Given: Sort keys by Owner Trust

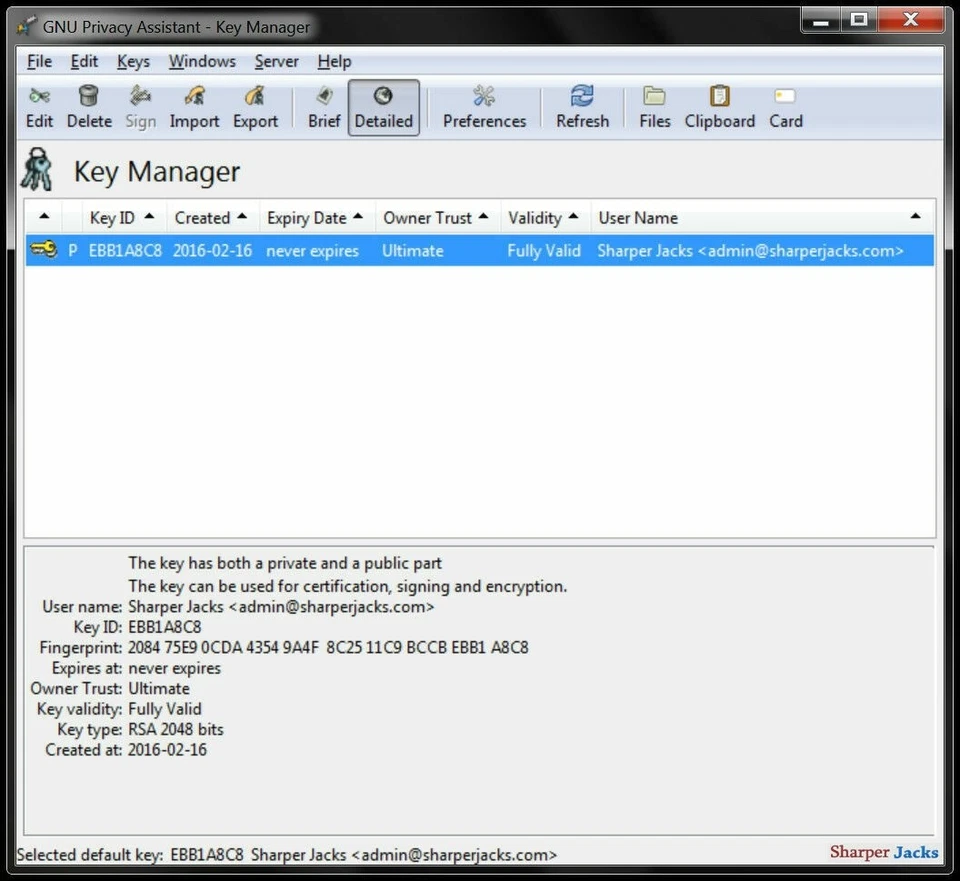Looking at the screenshot, I should click(428, 217).
